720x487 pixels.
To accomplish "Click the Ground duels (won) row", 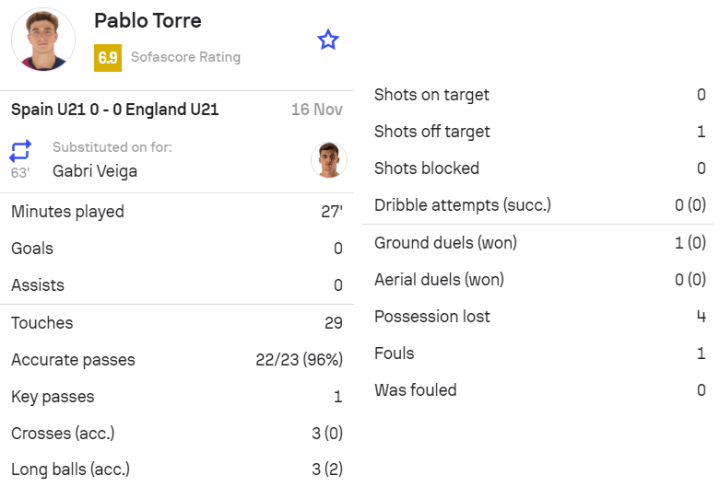I will pos(539,243).
